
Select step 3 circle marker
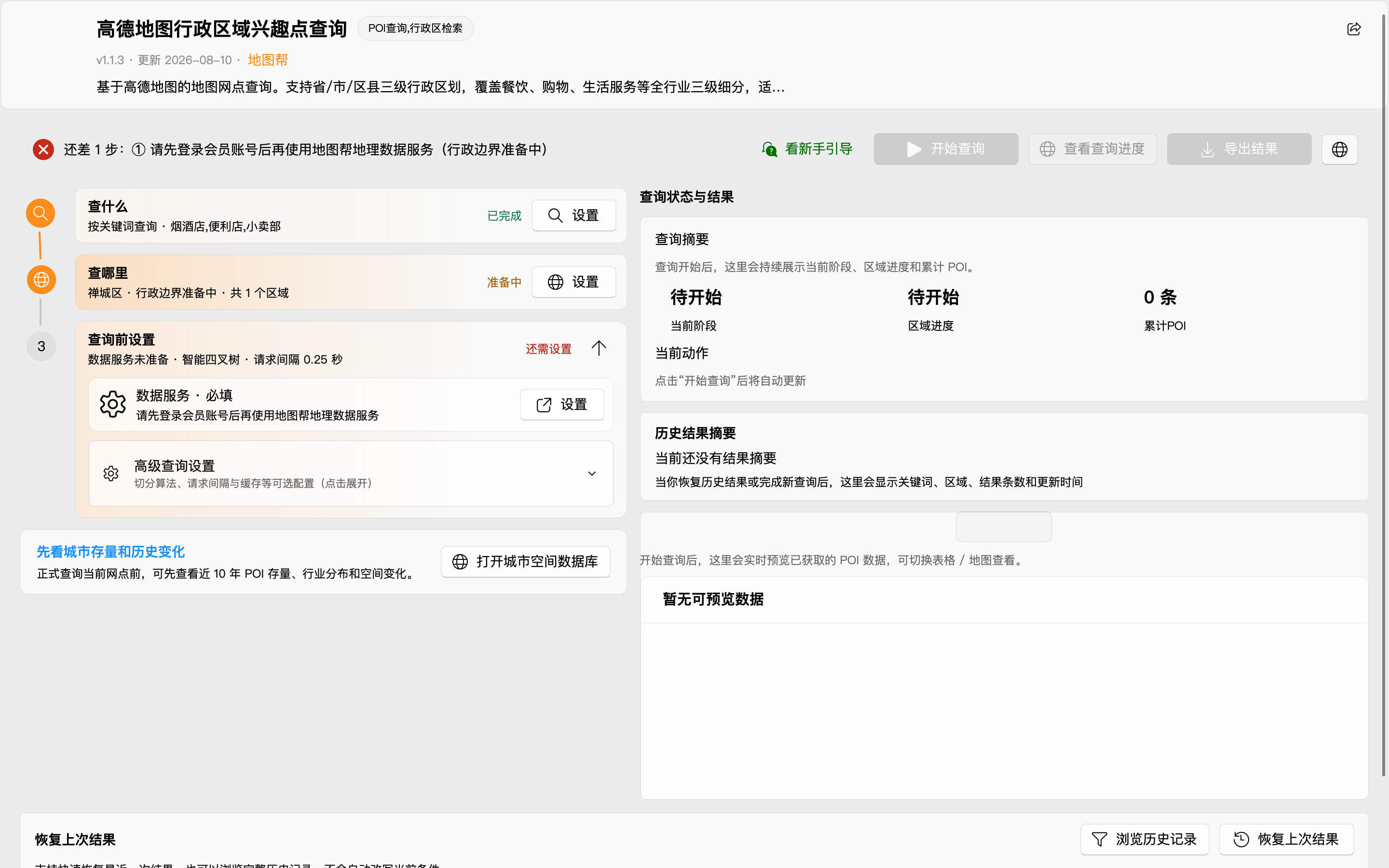click(41, 346)
